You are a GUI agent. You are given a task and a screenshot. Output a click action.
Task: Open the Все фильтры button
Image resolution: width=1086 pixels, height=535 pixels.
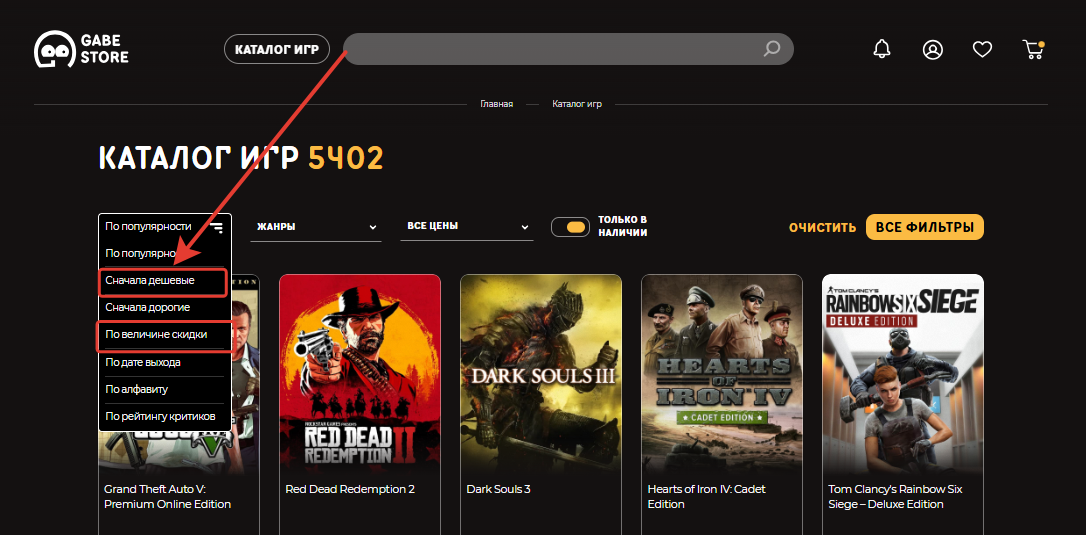pos(925,227)
